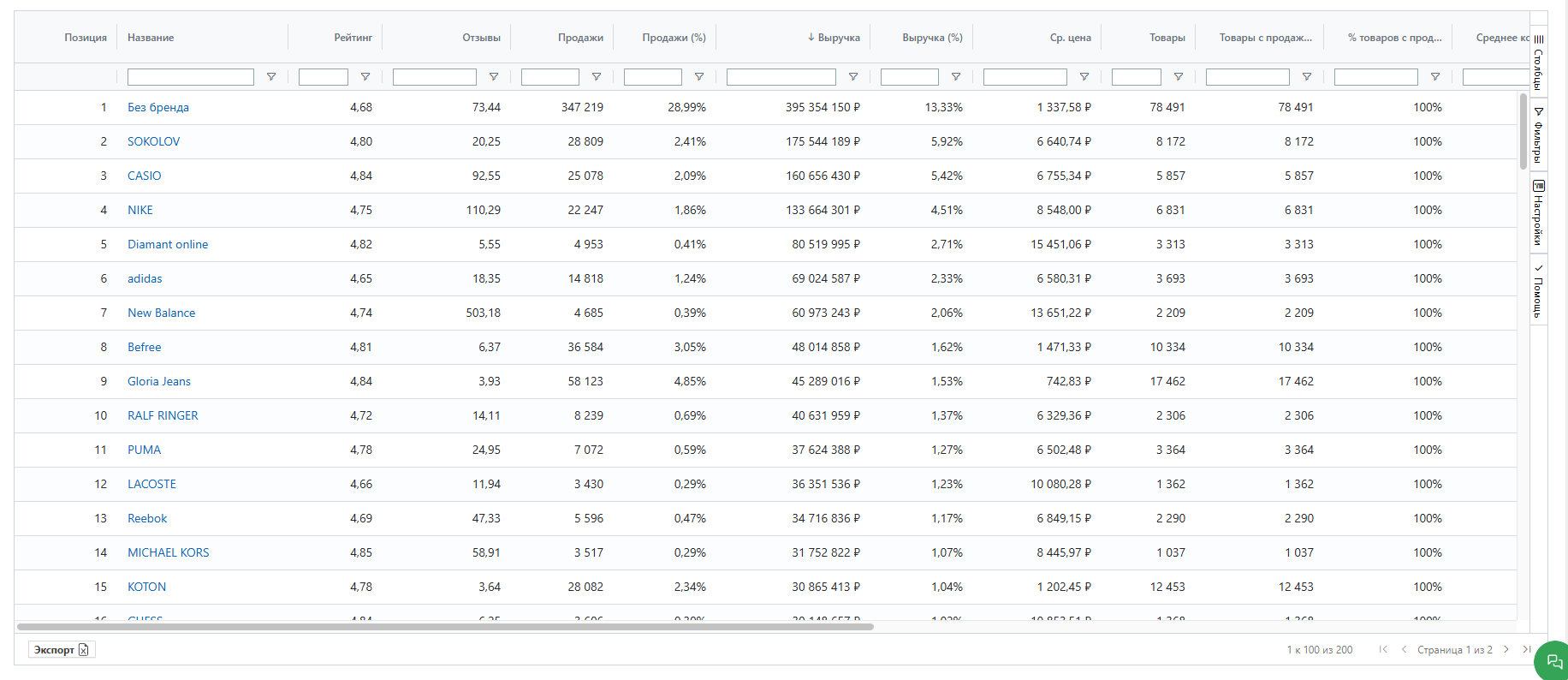Jump to the first page arrow

[1383, 649]
